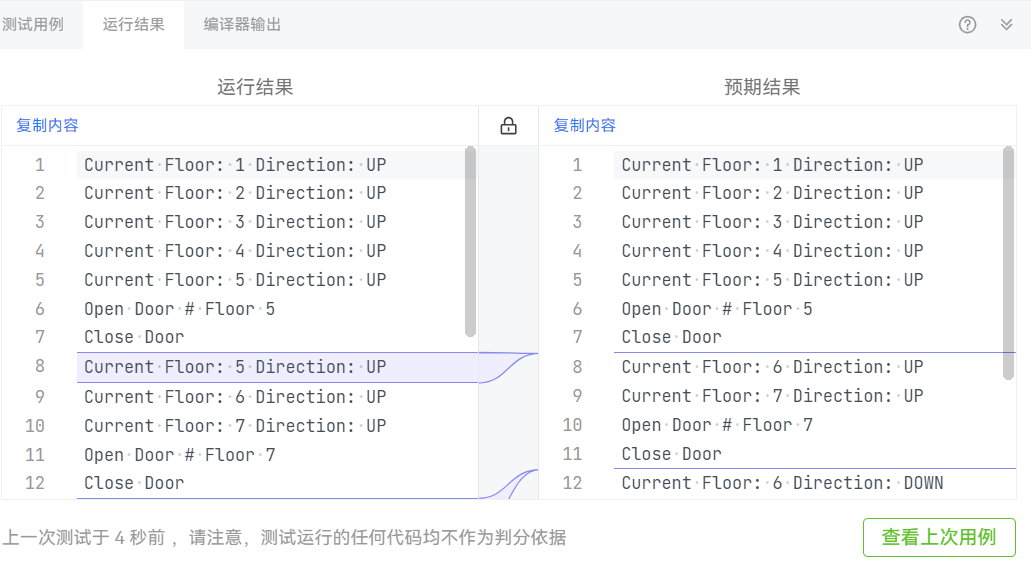The width and height of the screenshot is (1031, 567).
Task: Collapse the results panel with double chevron
Action: coord(1006,25)
